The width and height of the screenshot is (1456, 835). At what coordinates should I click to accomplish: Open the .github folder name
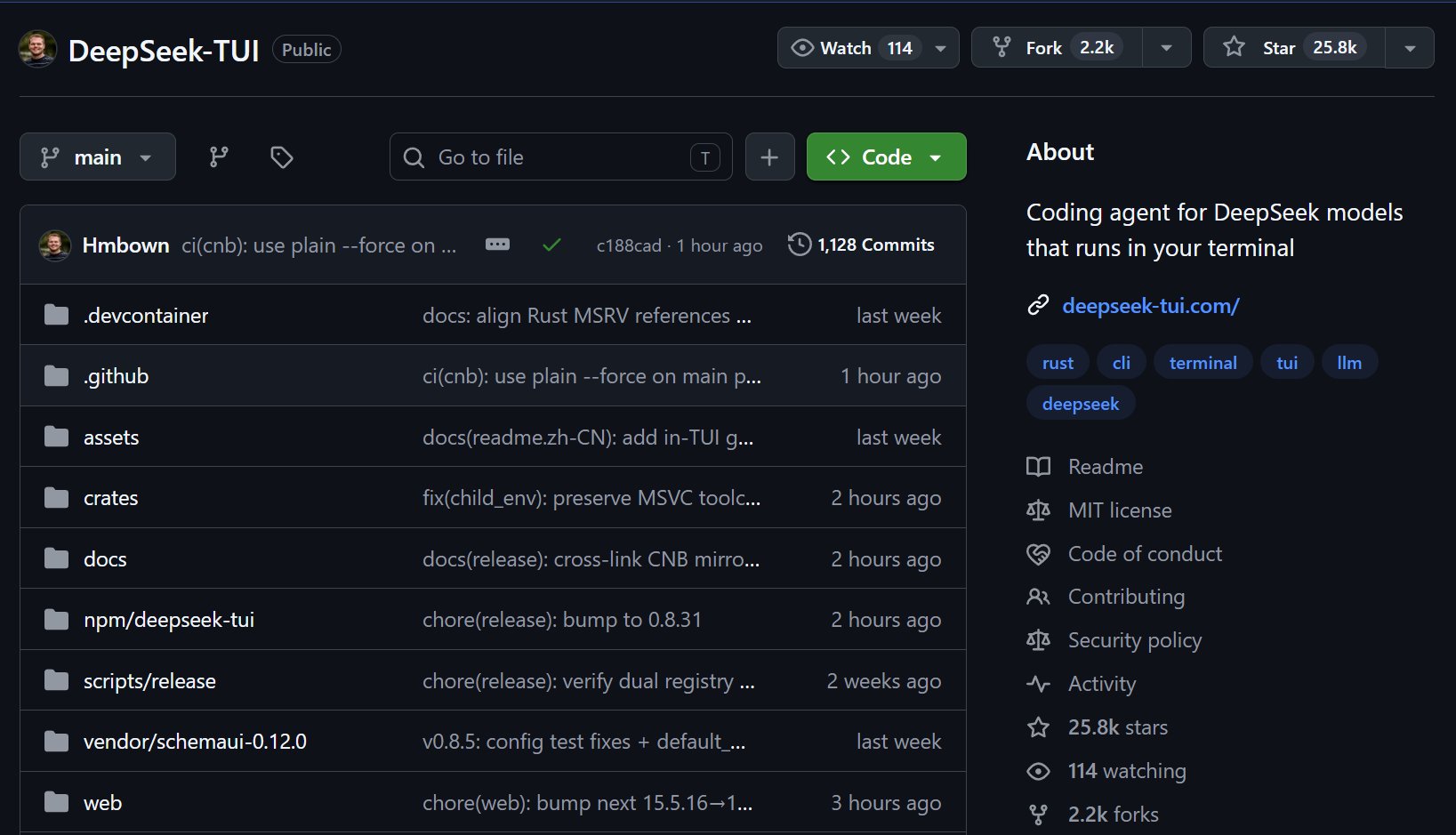[x=116, y=376]
